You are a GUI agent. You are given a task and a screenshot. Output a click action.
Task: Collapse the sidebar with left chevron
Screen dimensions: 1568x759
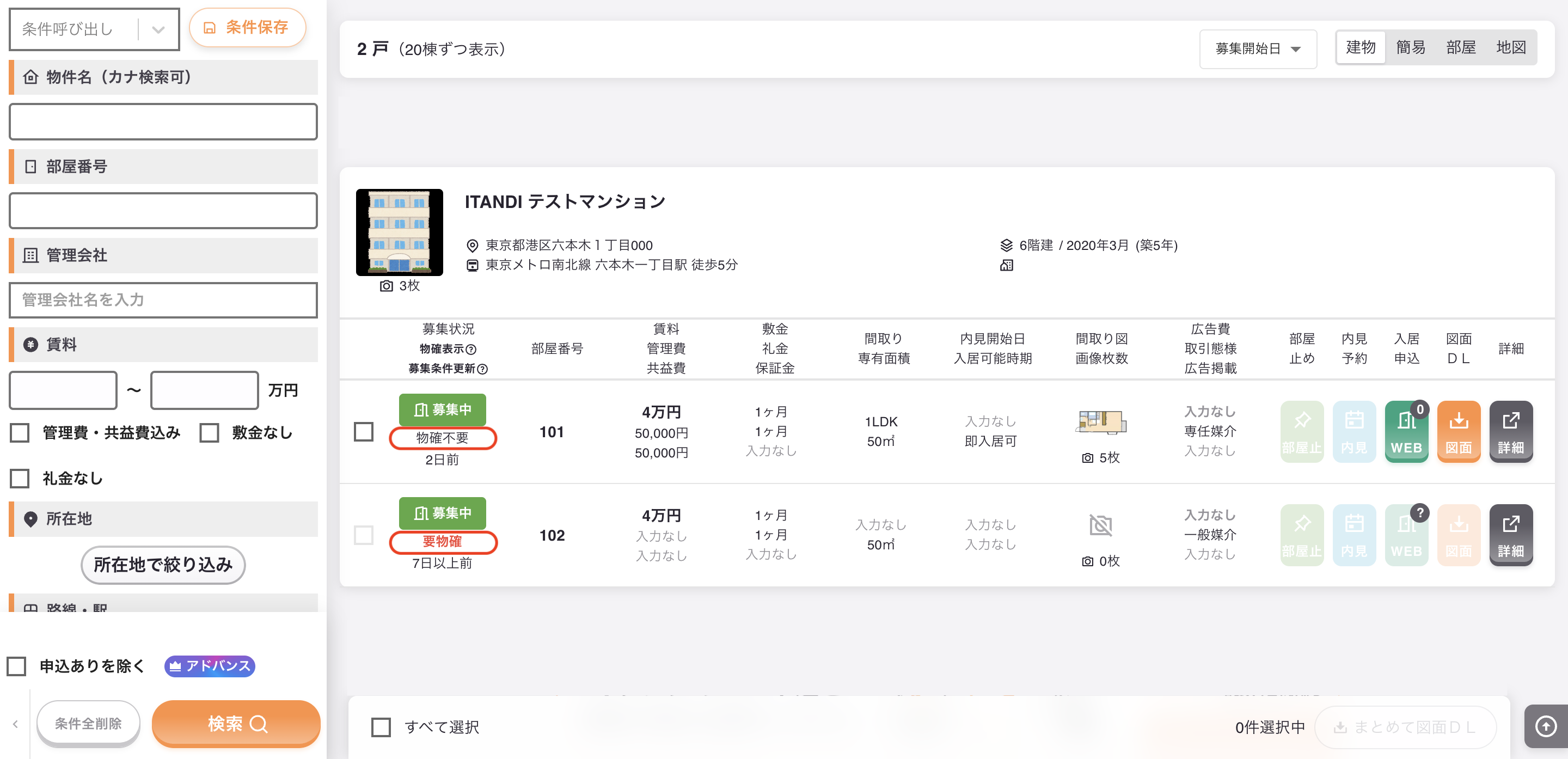tap(15, 724)
